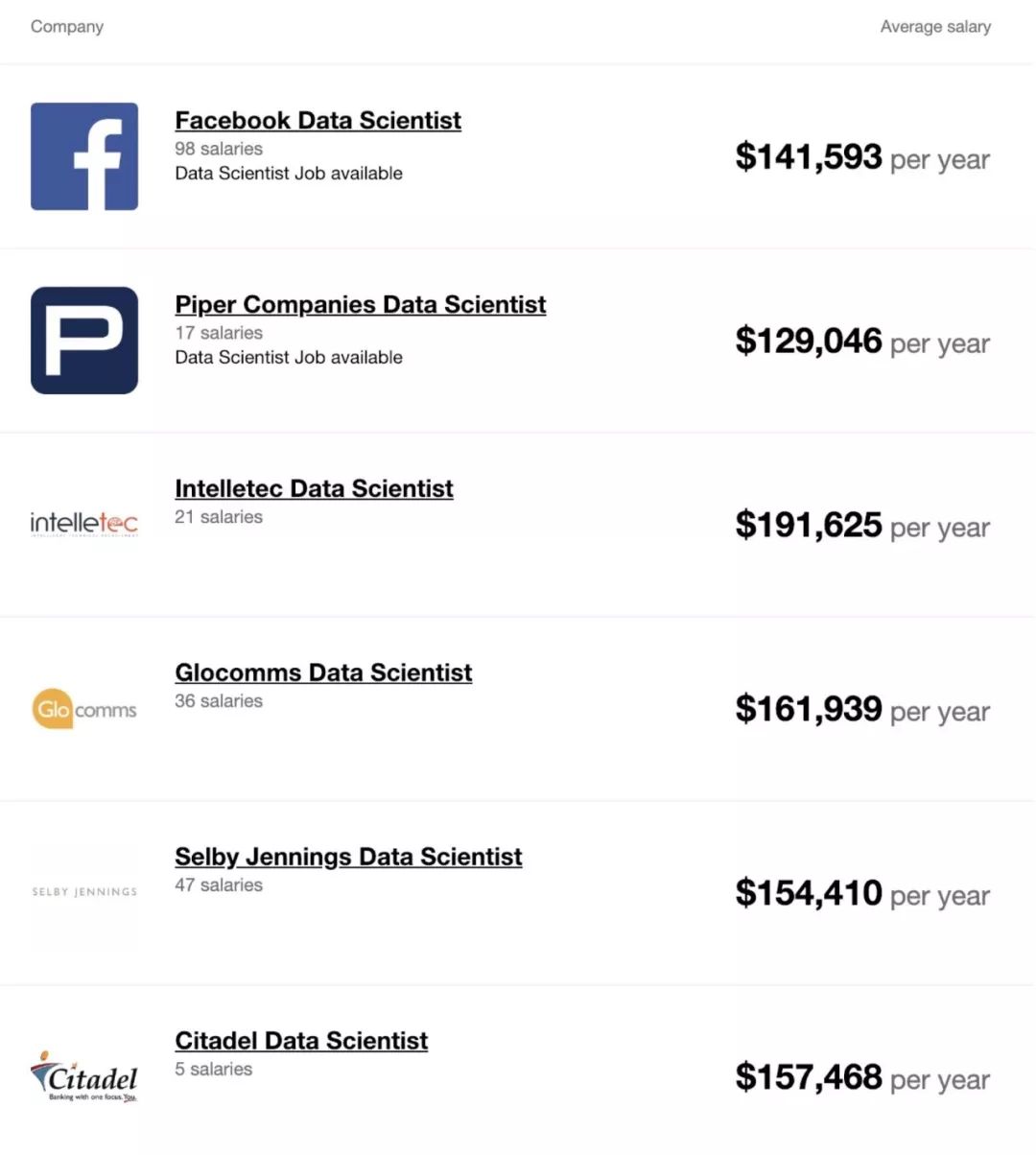Viewport: 1036px width, 1155px height.
Task: Open Glocomms Data Scientist link
Action: 323,673
